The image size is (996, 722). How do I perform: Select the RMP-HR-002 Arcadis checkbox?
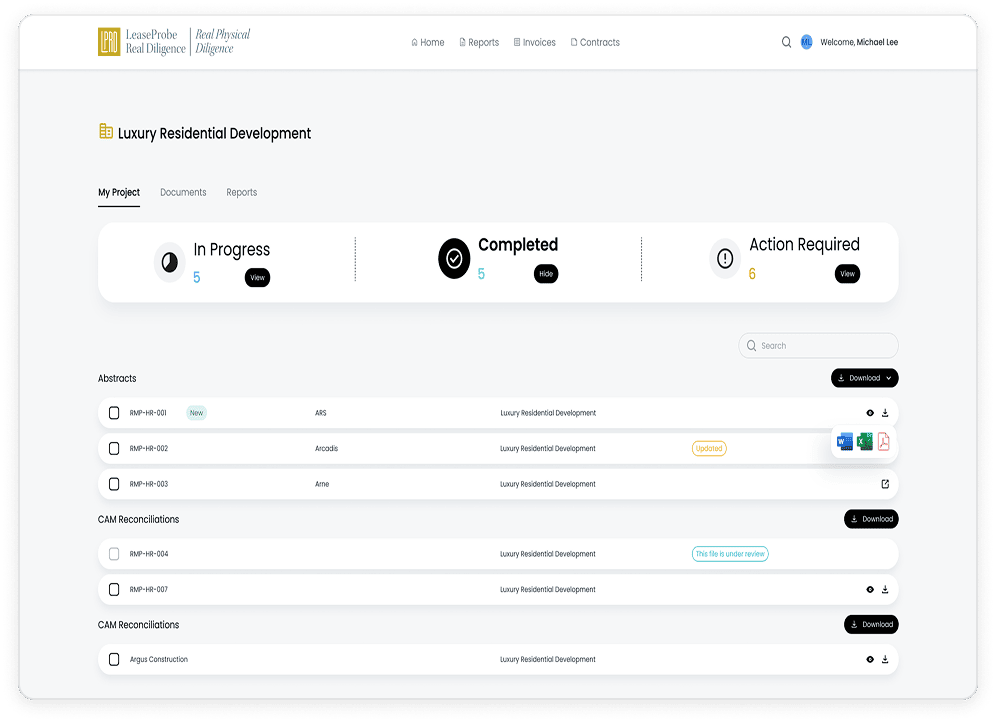click(114, 448)
